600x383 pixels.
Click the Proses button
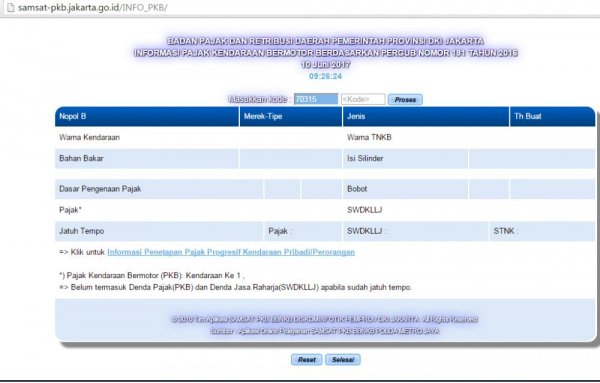tap(405, 99)
